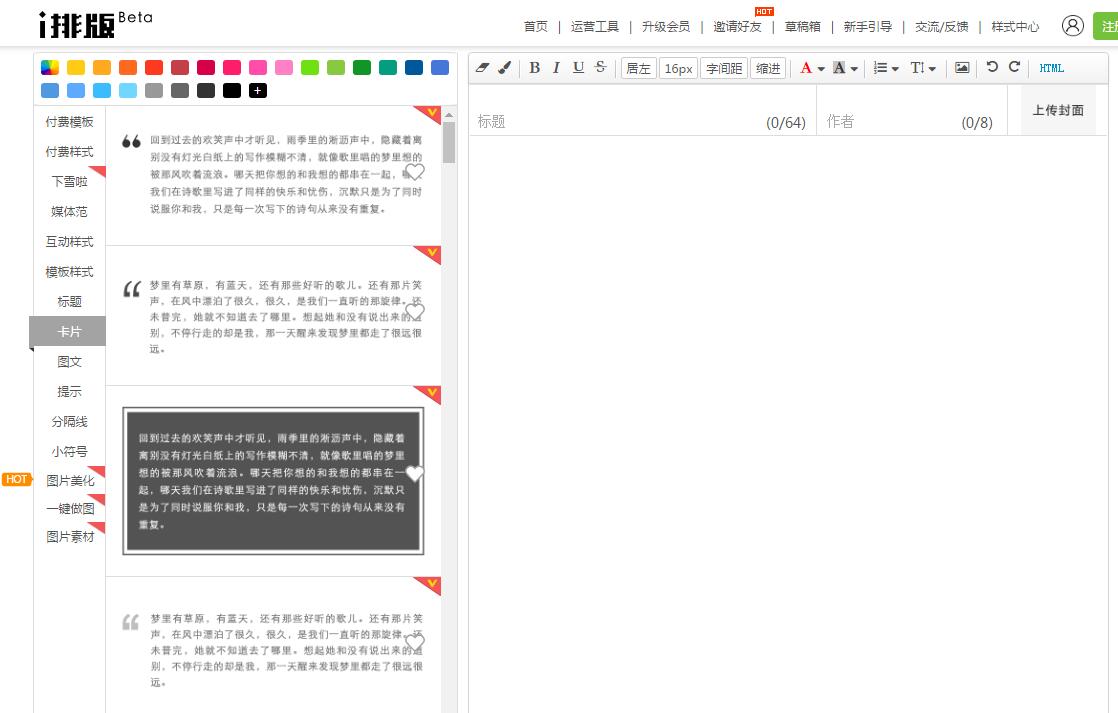Favorite the fourth grey-quote card heart
Screen dimensions: 1118x713
tap(414, 643)
